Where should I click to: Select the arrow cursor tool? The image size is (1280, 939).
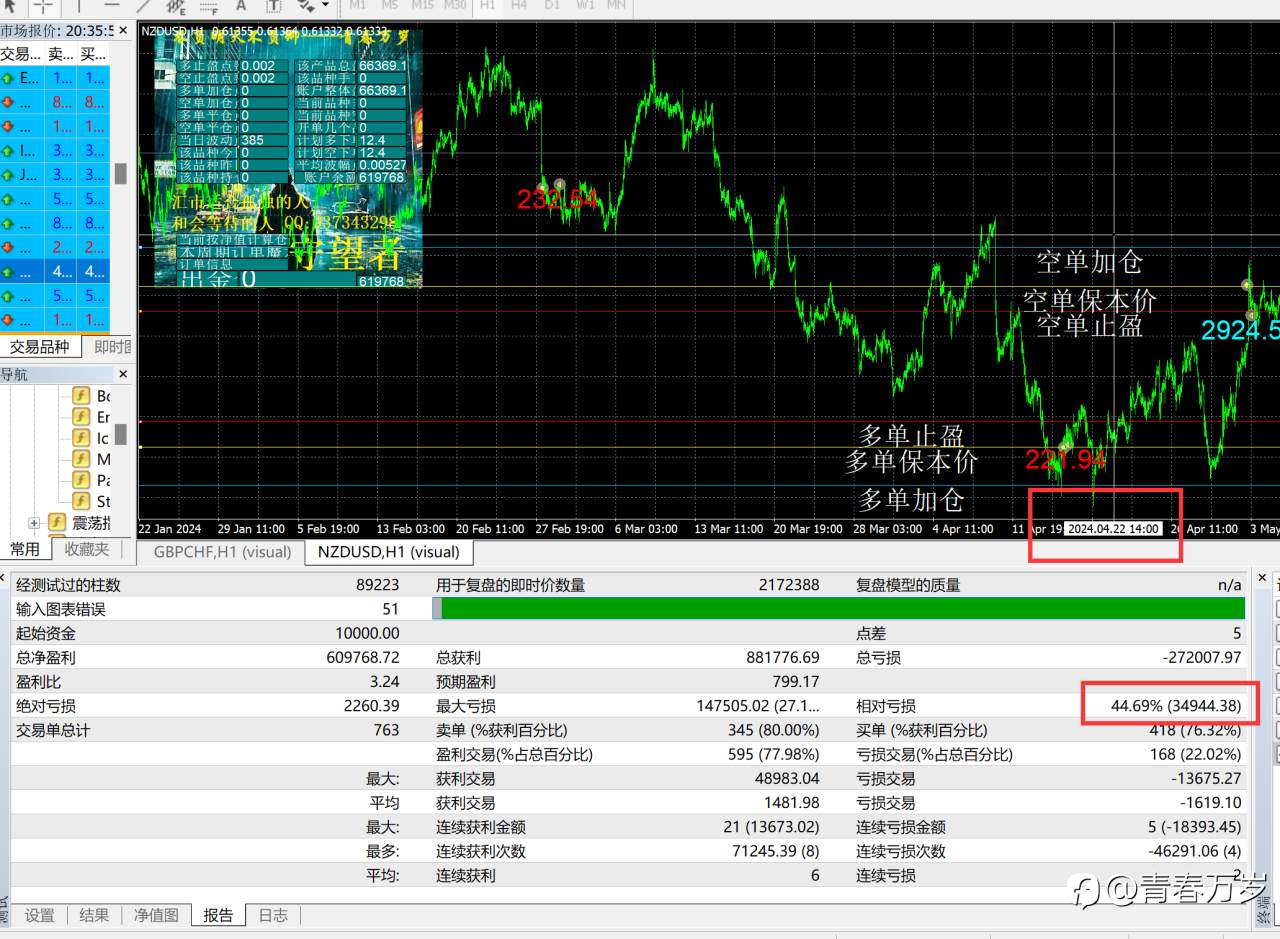[x=9, y=5]
